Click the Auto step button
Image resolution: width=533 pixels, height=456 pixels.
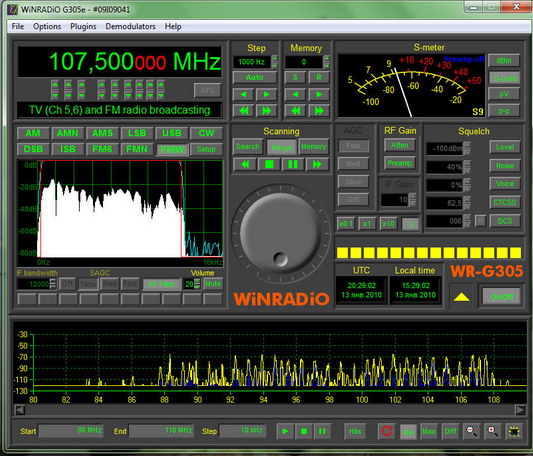tap(255, 78)
